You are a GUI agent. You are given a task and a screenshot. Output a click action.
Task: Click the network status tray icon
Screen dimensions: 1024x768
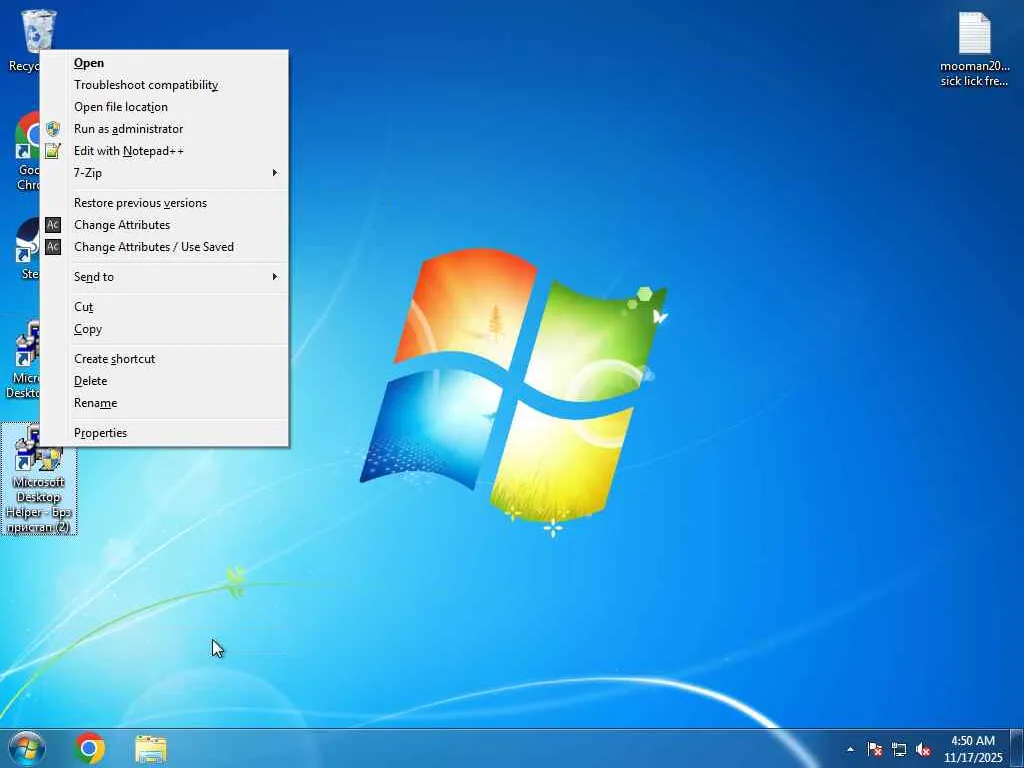click(899, 749)
